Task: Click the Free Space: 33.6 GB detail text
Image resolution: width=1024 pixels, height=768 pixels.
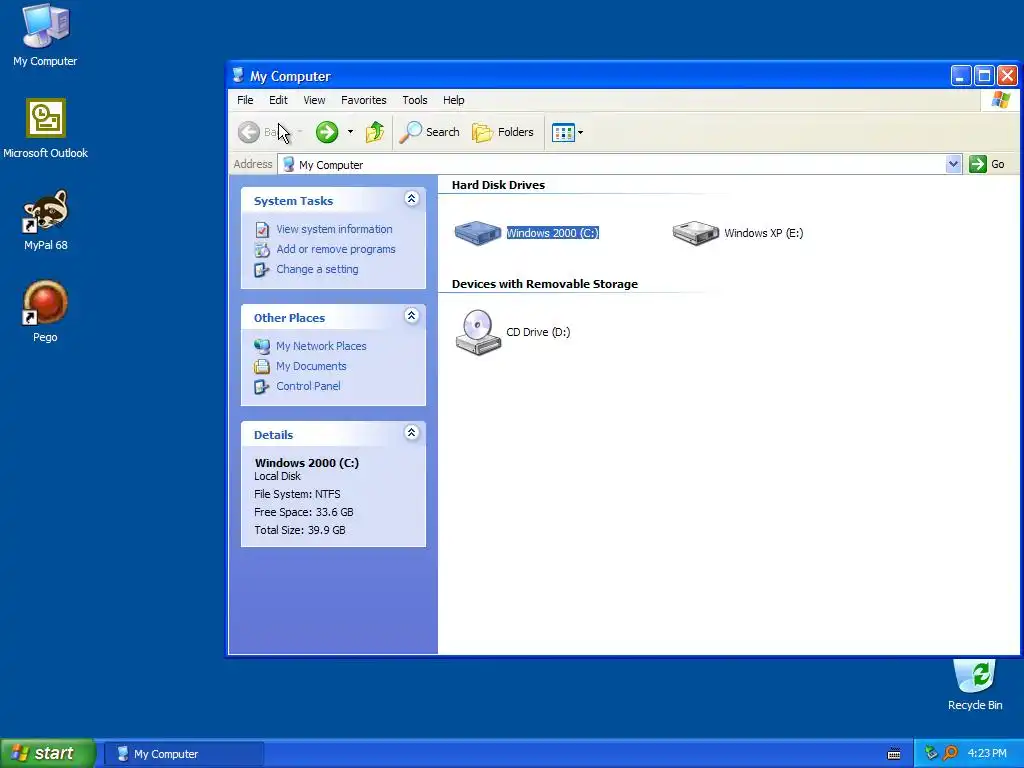Action: [x=304, y=512]
